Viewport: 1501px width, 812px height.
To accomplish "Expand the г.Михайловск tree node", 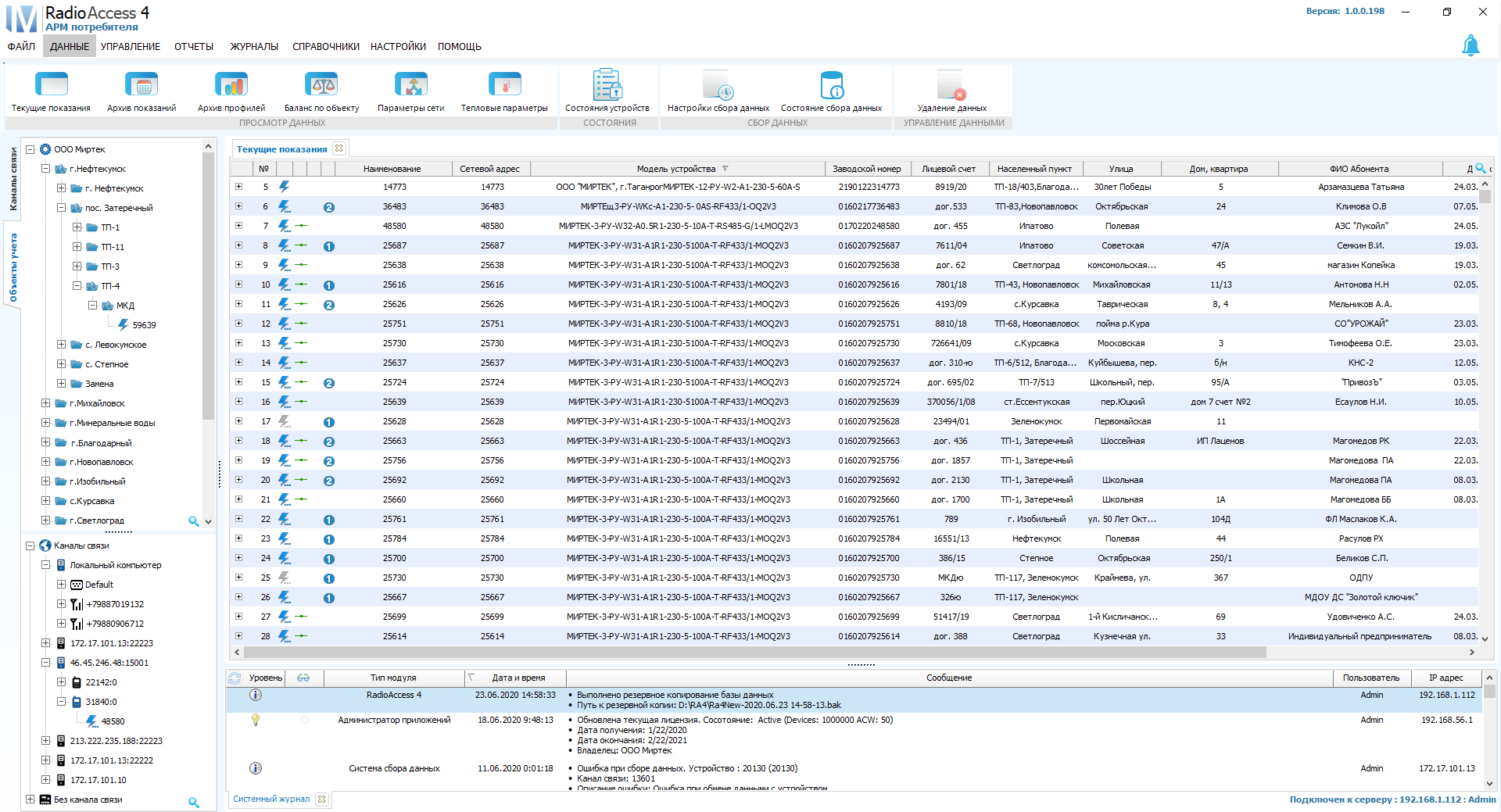I will [45, 403].
